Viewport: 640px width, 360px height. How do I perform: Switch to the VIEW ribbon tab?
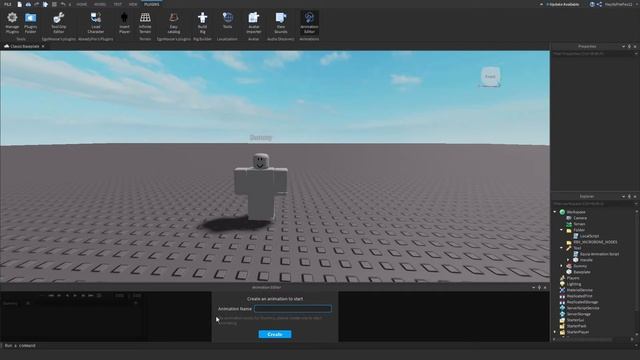pyautogui.click(x=133, y=4)
